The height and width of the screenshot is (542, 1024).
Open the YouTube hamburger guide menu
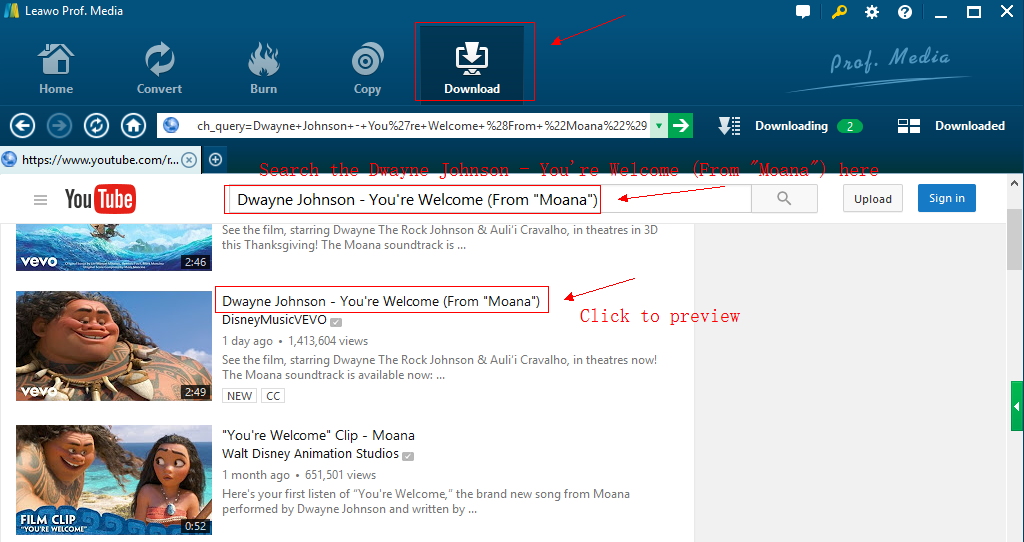point(40,200)
